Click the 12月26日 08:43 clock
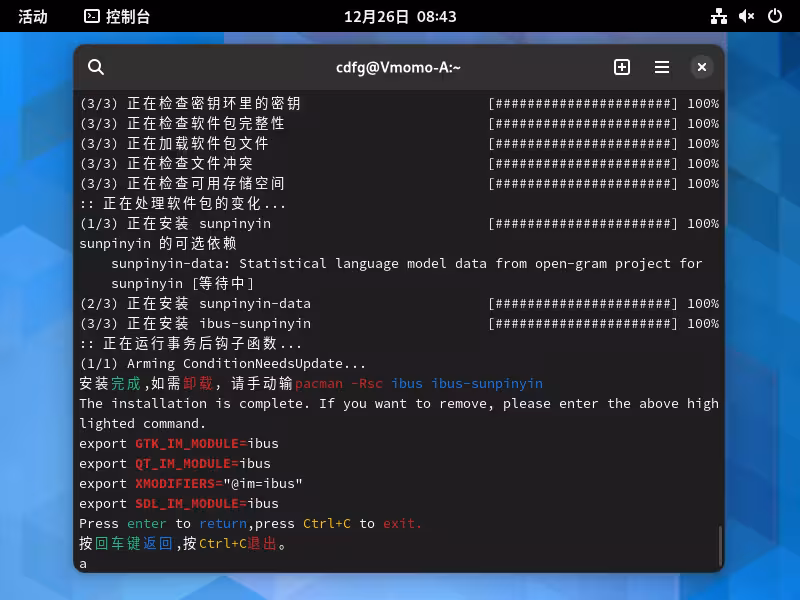The width and height of the screenshot is (800, 600). point(400,16)
